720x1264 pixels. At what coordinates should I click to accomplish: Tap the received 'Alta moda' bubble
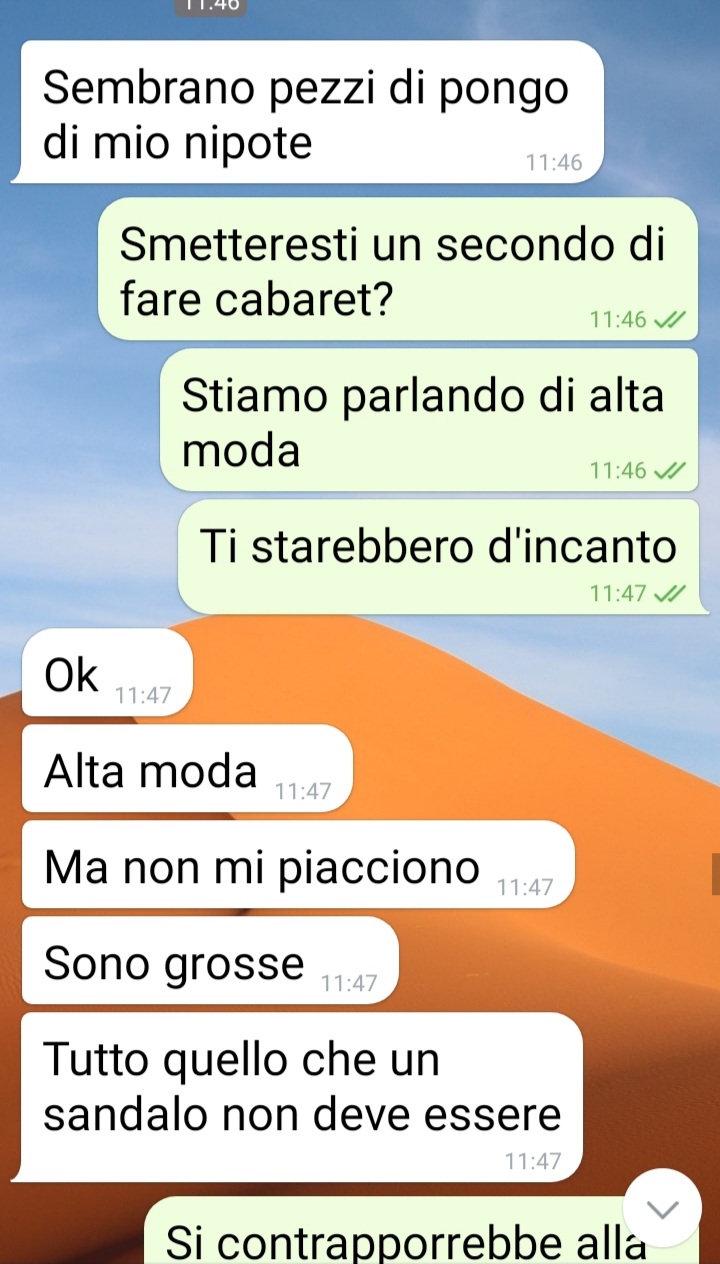187,768
